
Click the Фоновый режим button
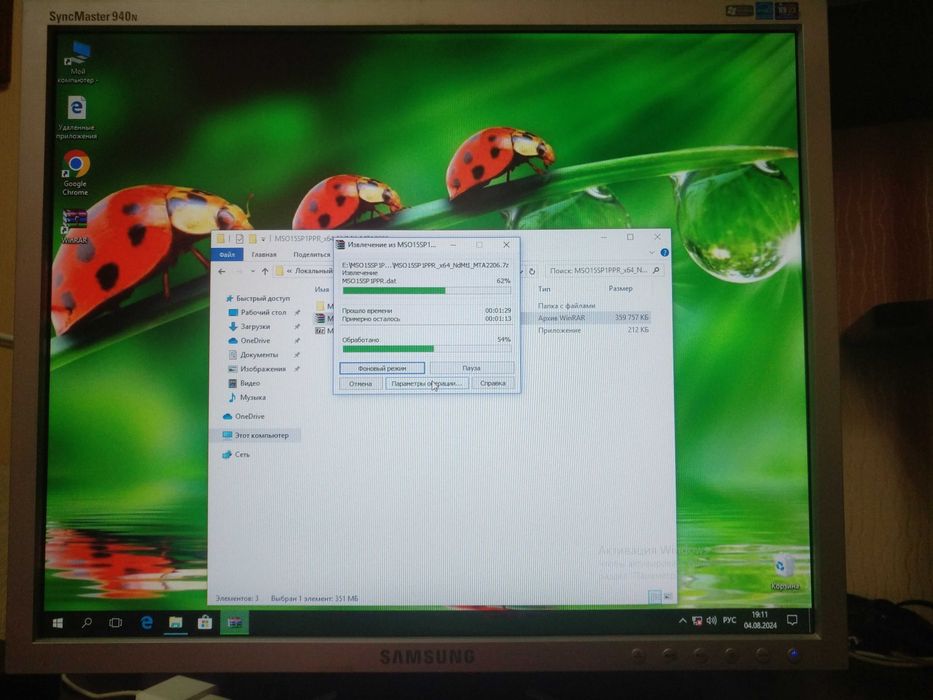[382, 368]
